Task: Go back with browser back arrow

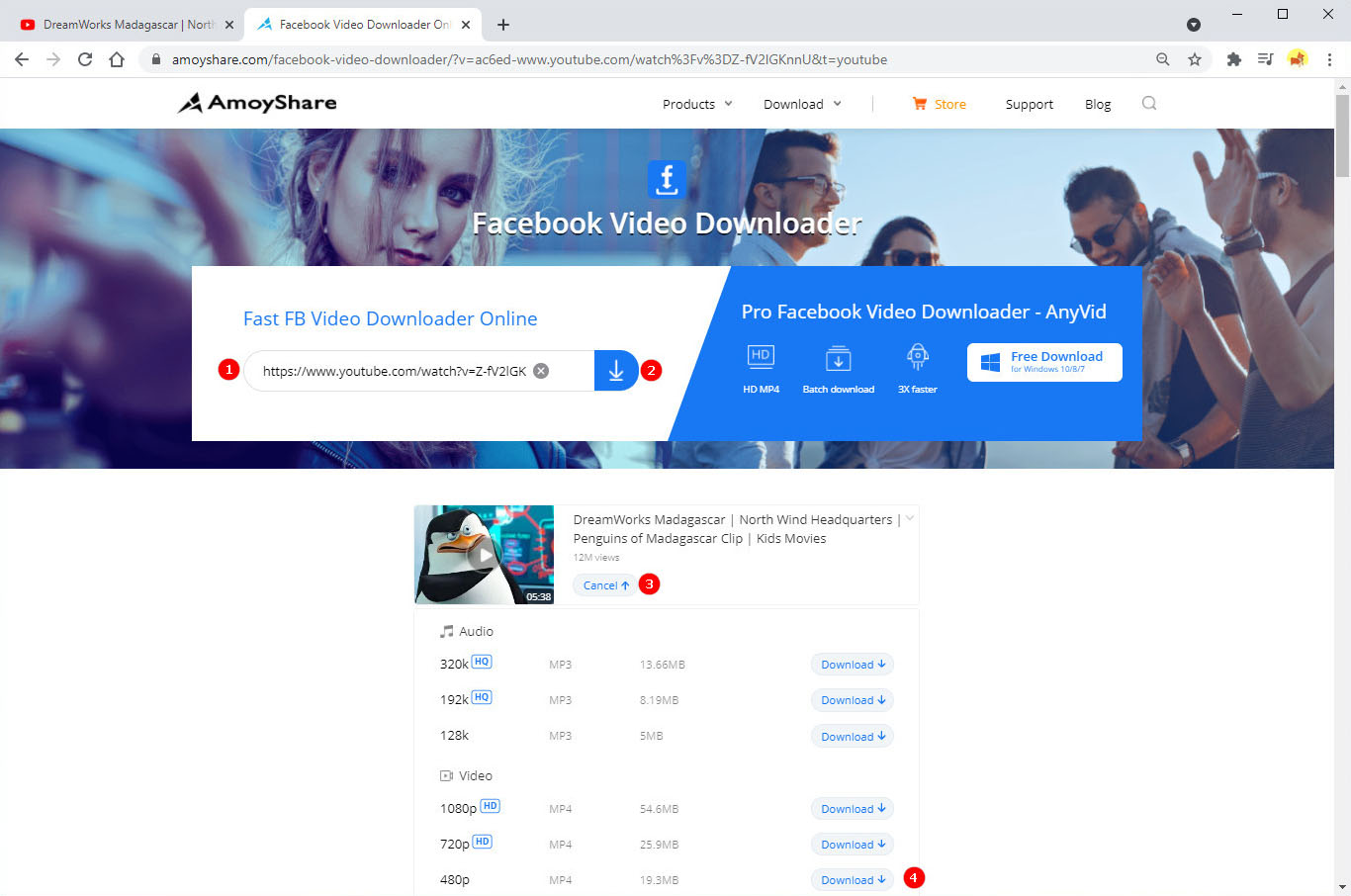Action: [22, 59]
